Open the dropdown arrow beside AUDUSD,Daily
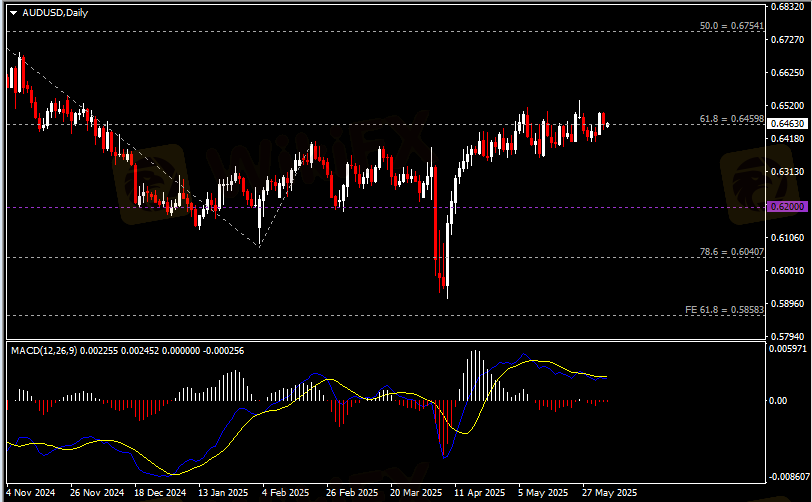Viewport: 812px width, 502px height. click(x=13, y=11)
